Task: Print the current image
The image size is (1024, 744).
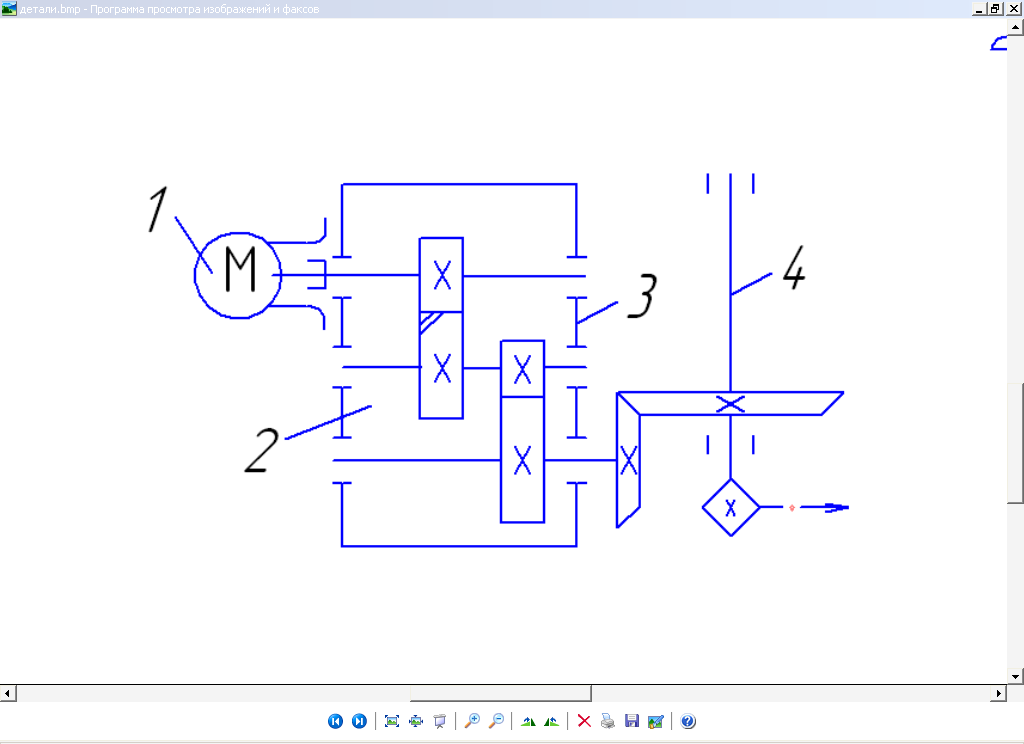Action: click(607, 721)
